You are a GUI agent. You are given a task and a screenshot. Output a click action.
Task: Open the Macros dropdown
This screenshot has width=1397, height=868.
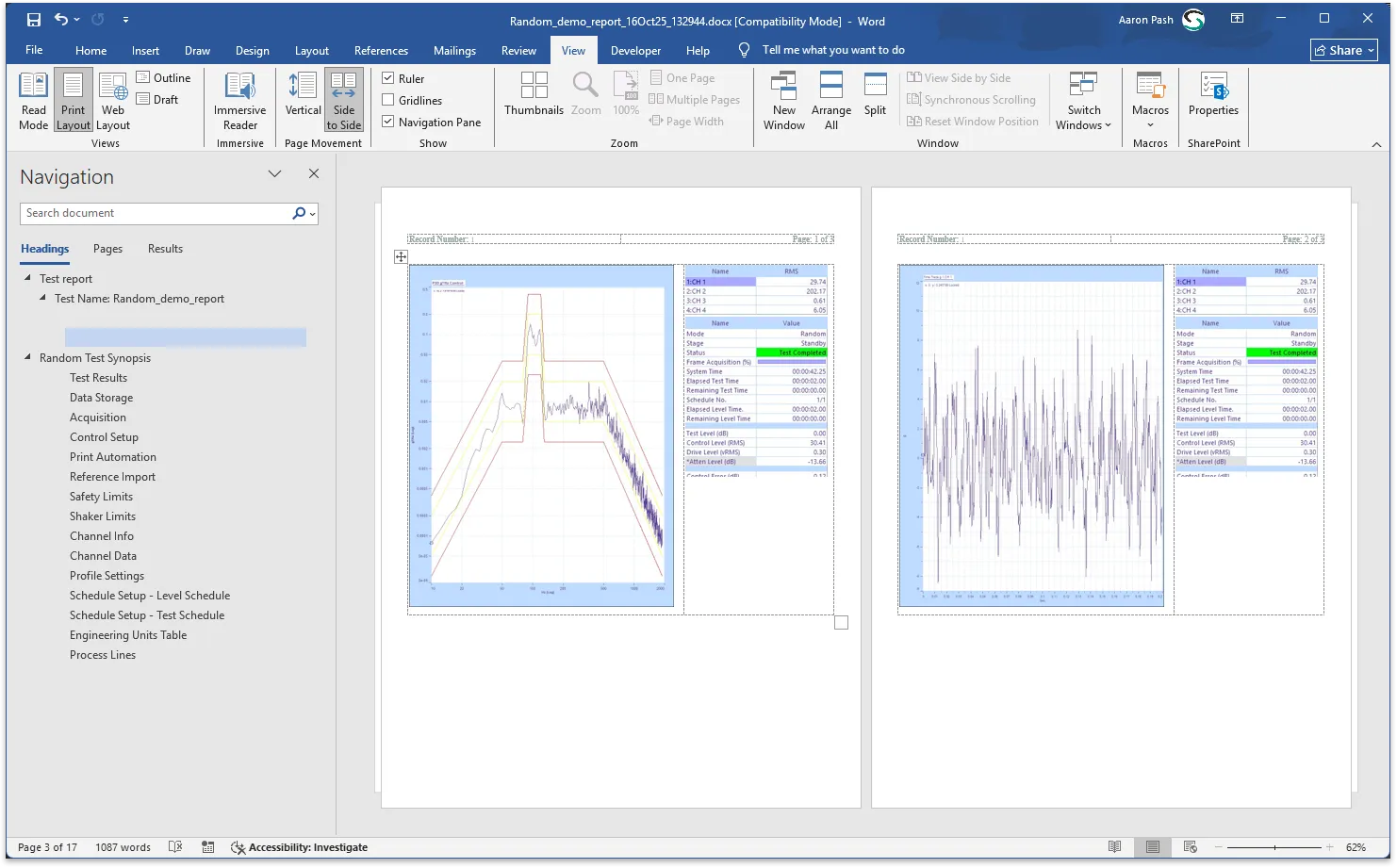(x=1150, y=99)
